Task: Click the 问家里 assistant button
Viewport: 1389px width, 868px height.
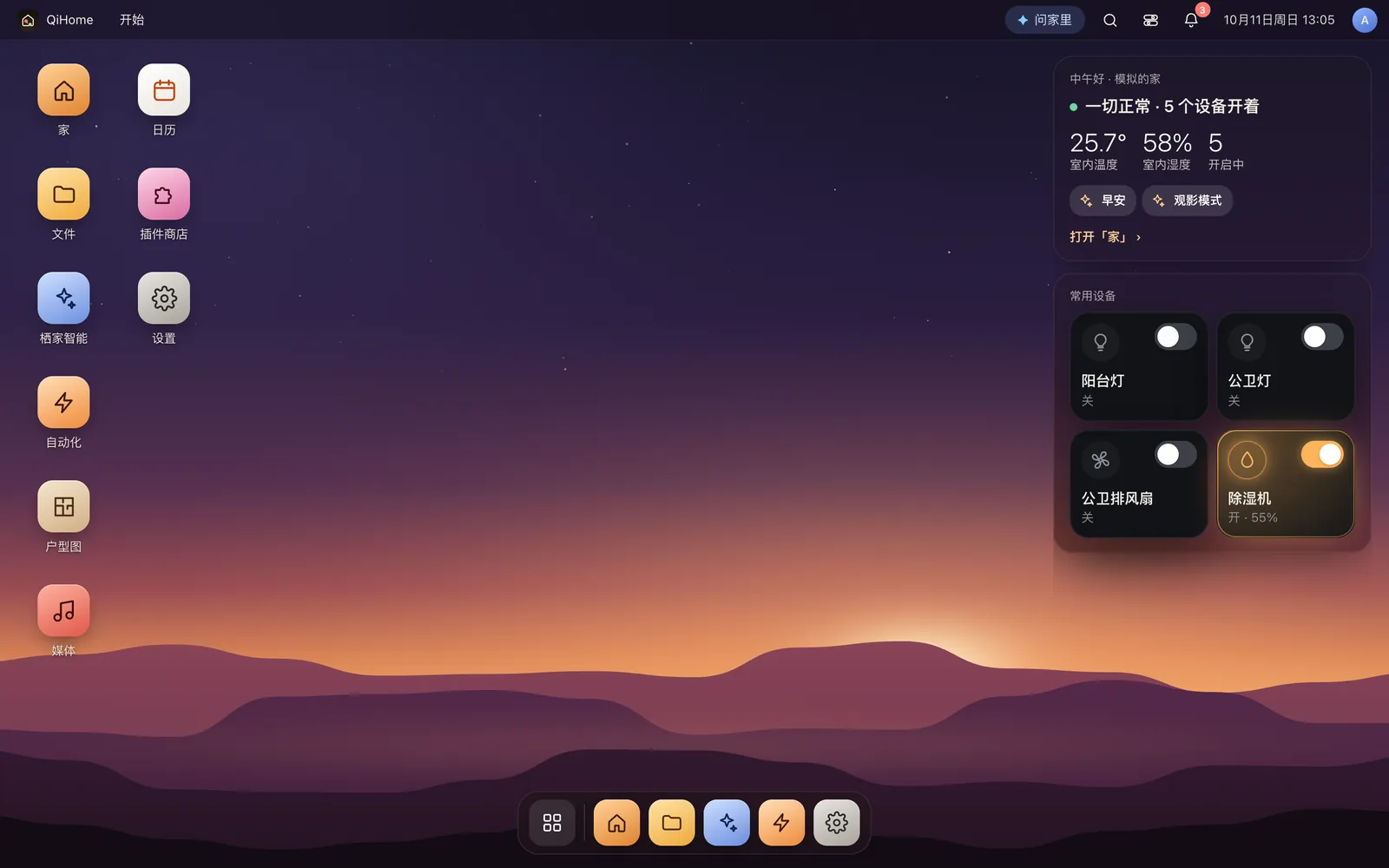Action: [x=1044, y=20]
